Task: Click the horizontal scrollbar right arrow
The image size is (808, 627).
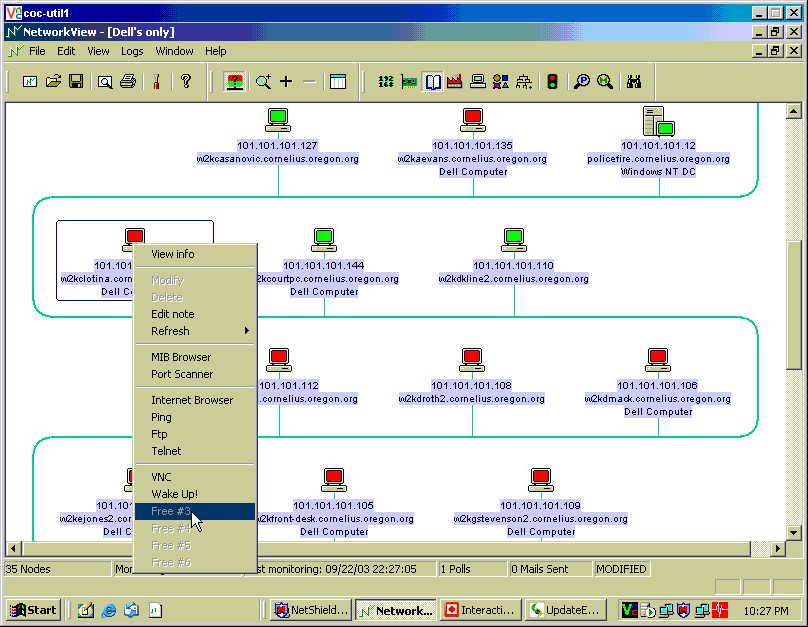Action: click(x=778, y=549)
